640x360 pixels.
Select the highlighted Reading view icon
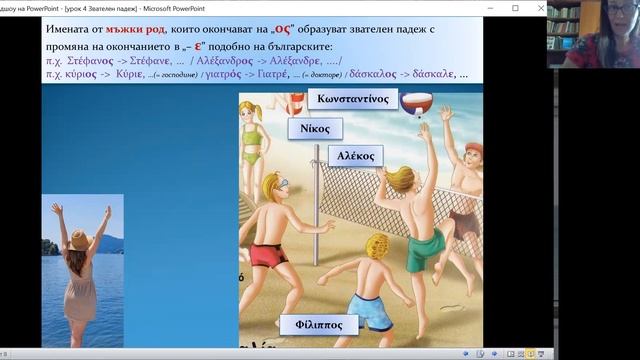point(531,354)
